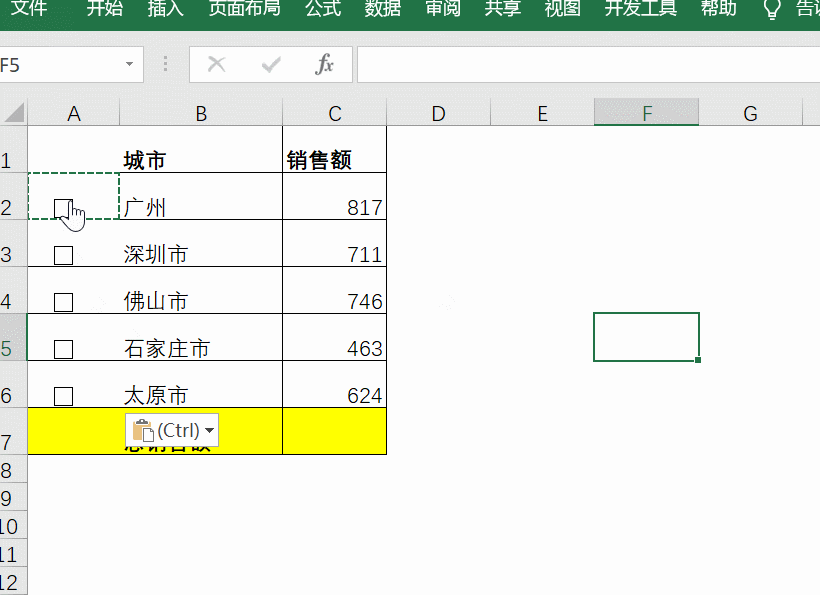Select column E header
The width and height of the screenshot is (820, 595).
click(x=542, y=113)
